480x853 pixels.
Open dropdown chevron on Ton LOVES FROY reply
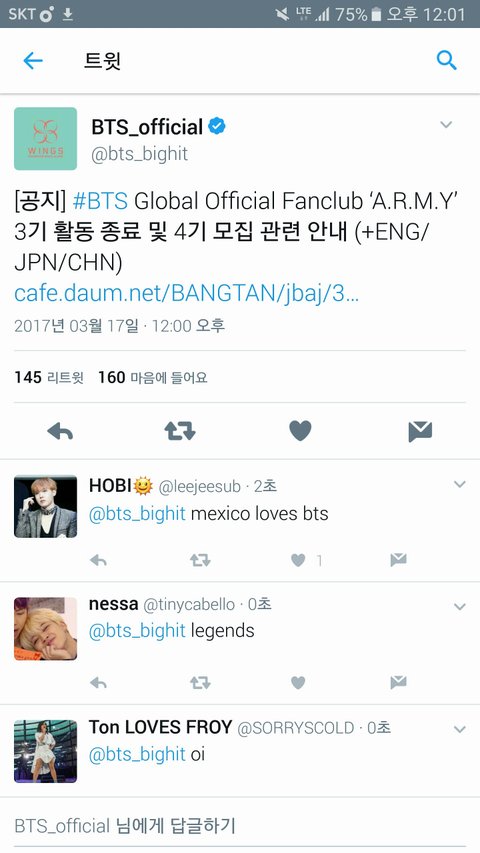pyautogui.click(x=460, y=729)
